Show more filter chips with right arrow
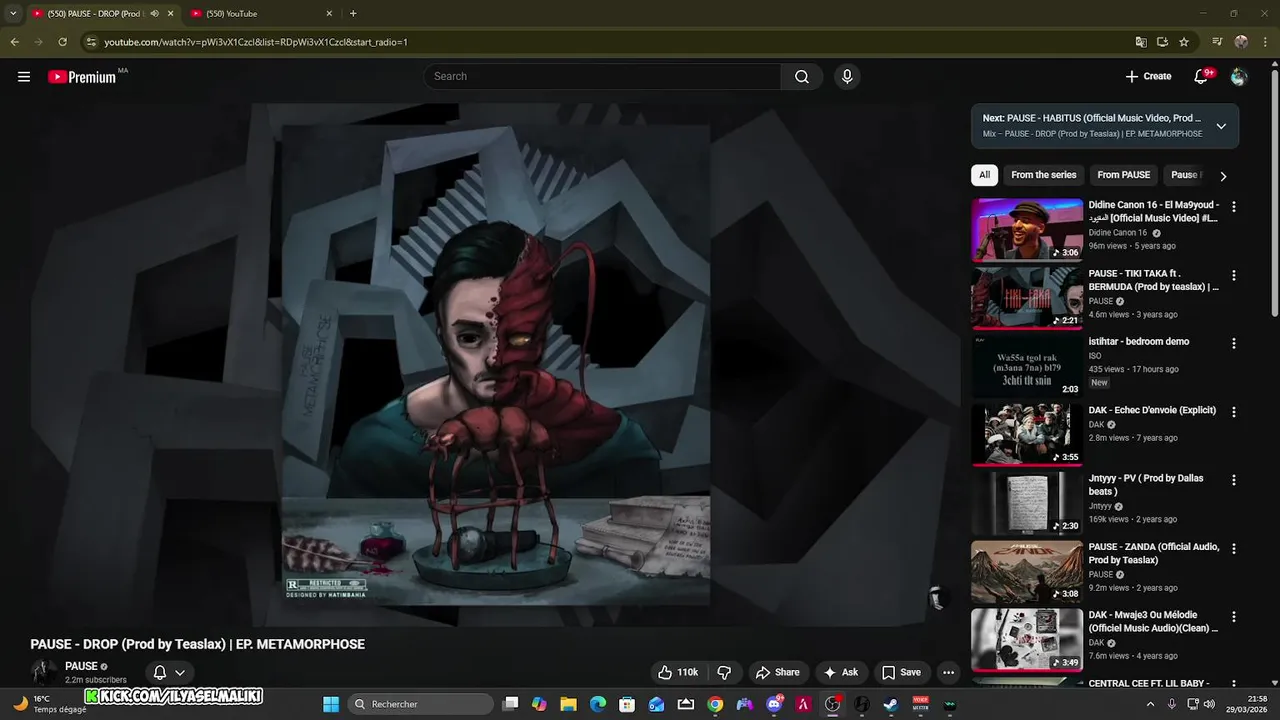Viewport: 1280px width, 720px height. (1222, 176)
